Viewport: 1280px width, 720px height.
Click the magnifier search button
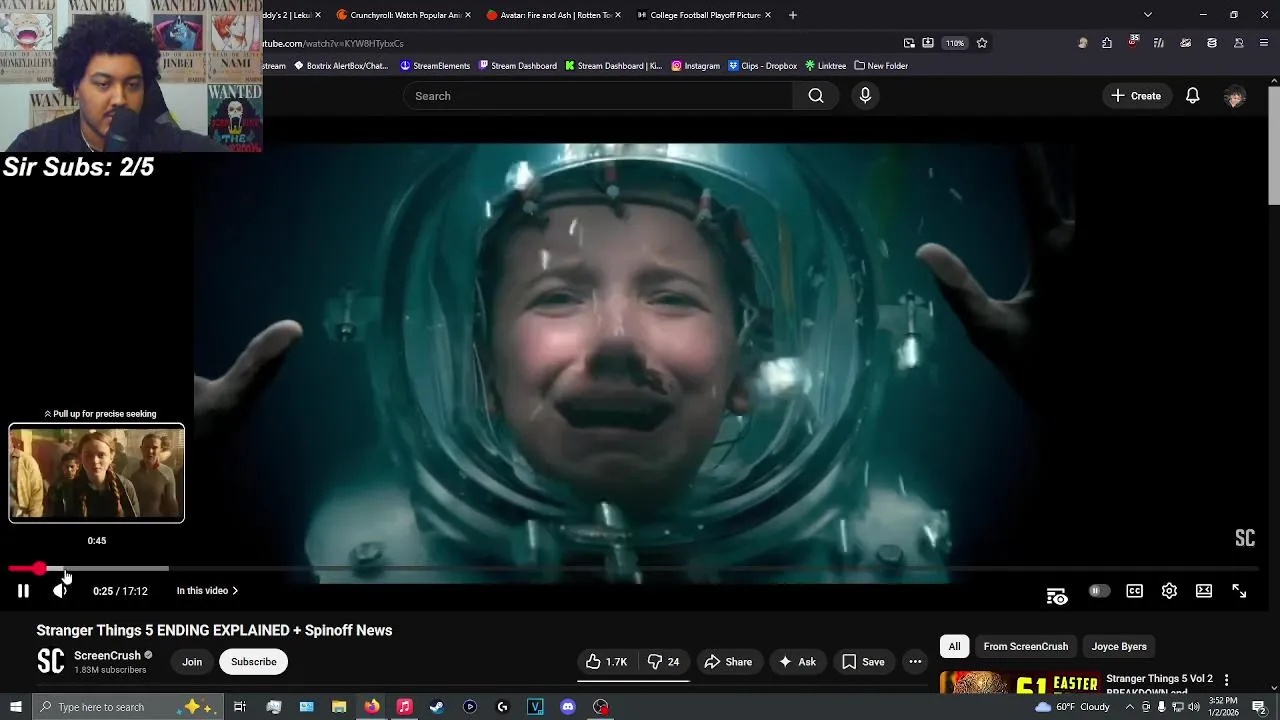coord(816,96)
